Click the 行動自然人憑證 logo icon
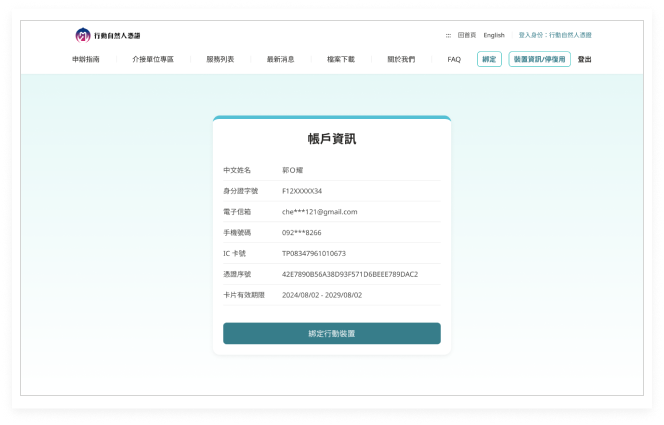The width and height of the screenshot is (664, 425). (83, 35)
